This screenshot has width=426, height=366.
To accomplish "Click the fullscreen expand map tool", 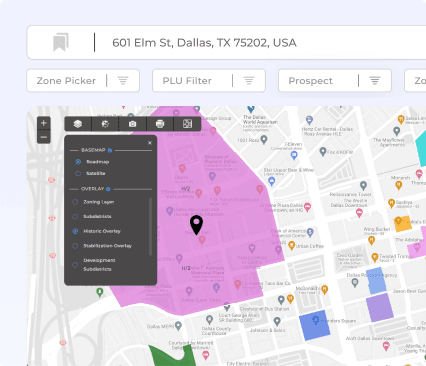I will [187, 124].
